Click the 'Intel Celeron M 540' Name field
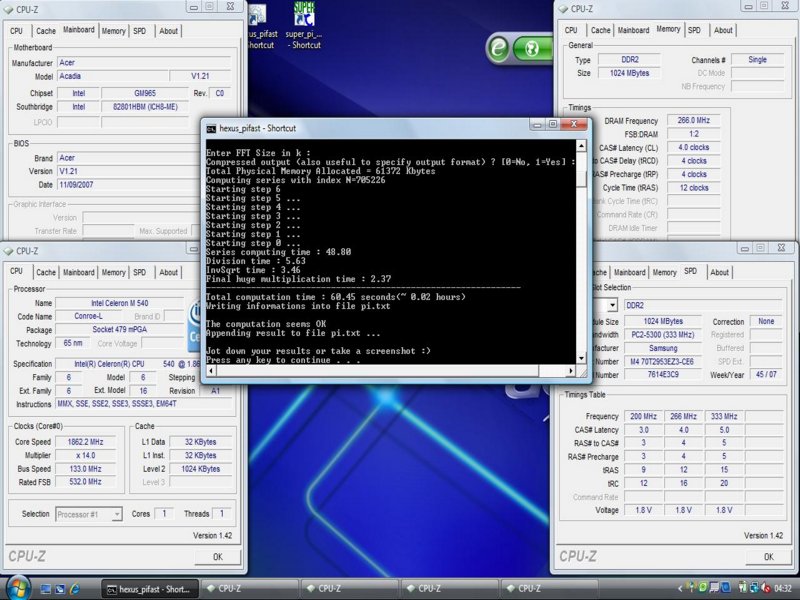This screenshot has height=600, width=800. (x=119, y=303)
